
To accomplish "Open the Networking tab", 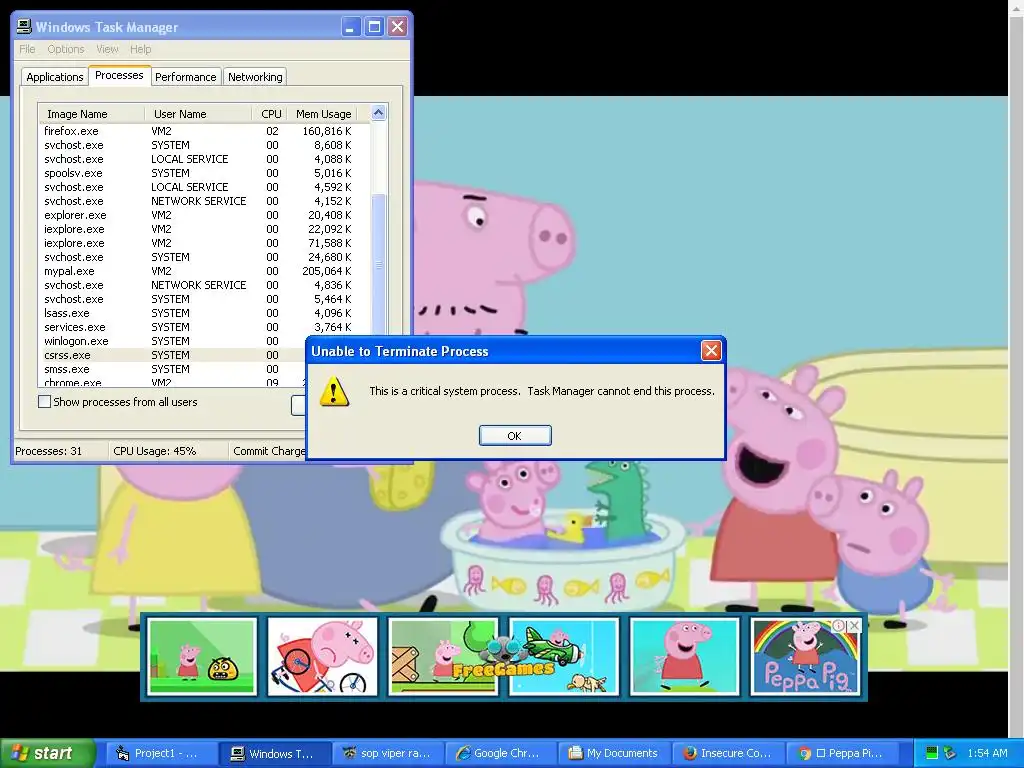I will coord(255,77).
